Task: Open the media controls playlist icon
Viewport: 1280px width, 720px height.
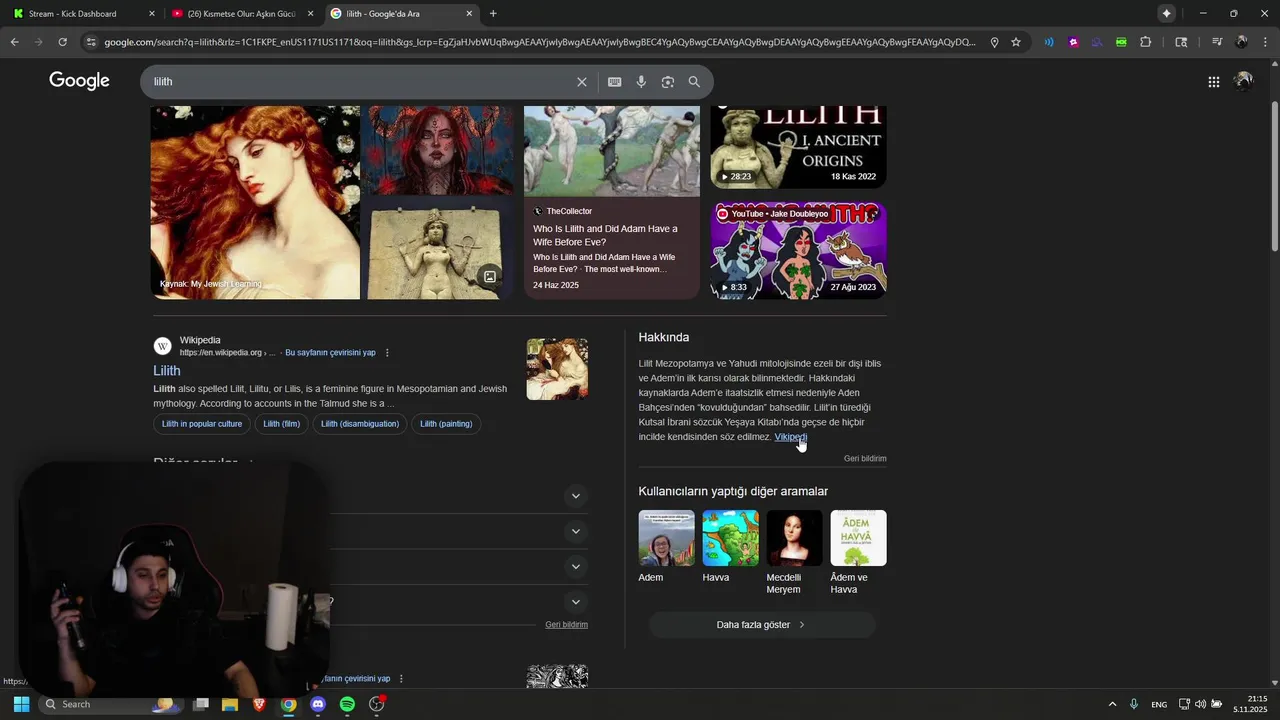Action: [x=1216, y=42]
